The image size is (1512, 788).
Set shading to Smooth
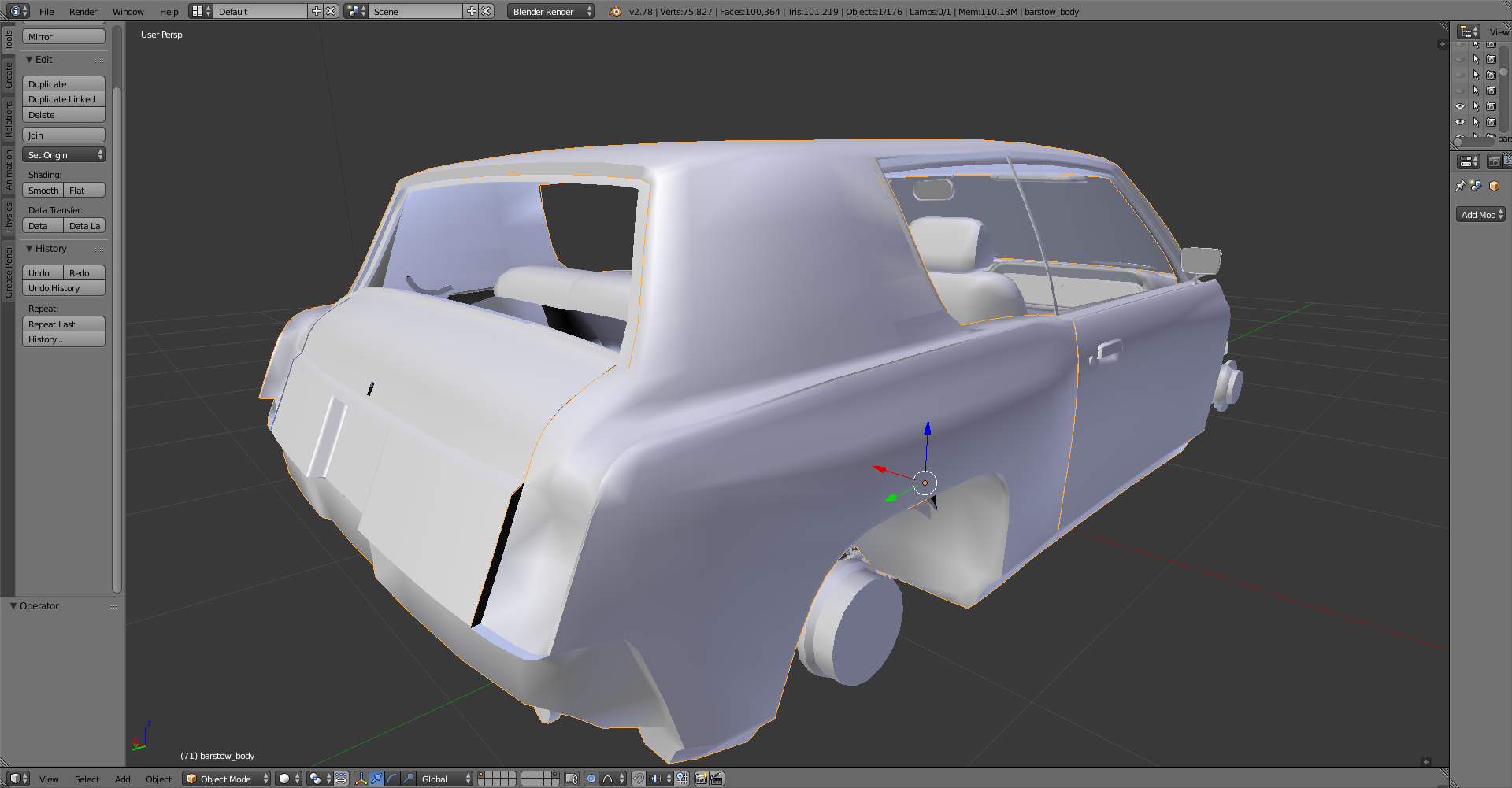(43, 191)
